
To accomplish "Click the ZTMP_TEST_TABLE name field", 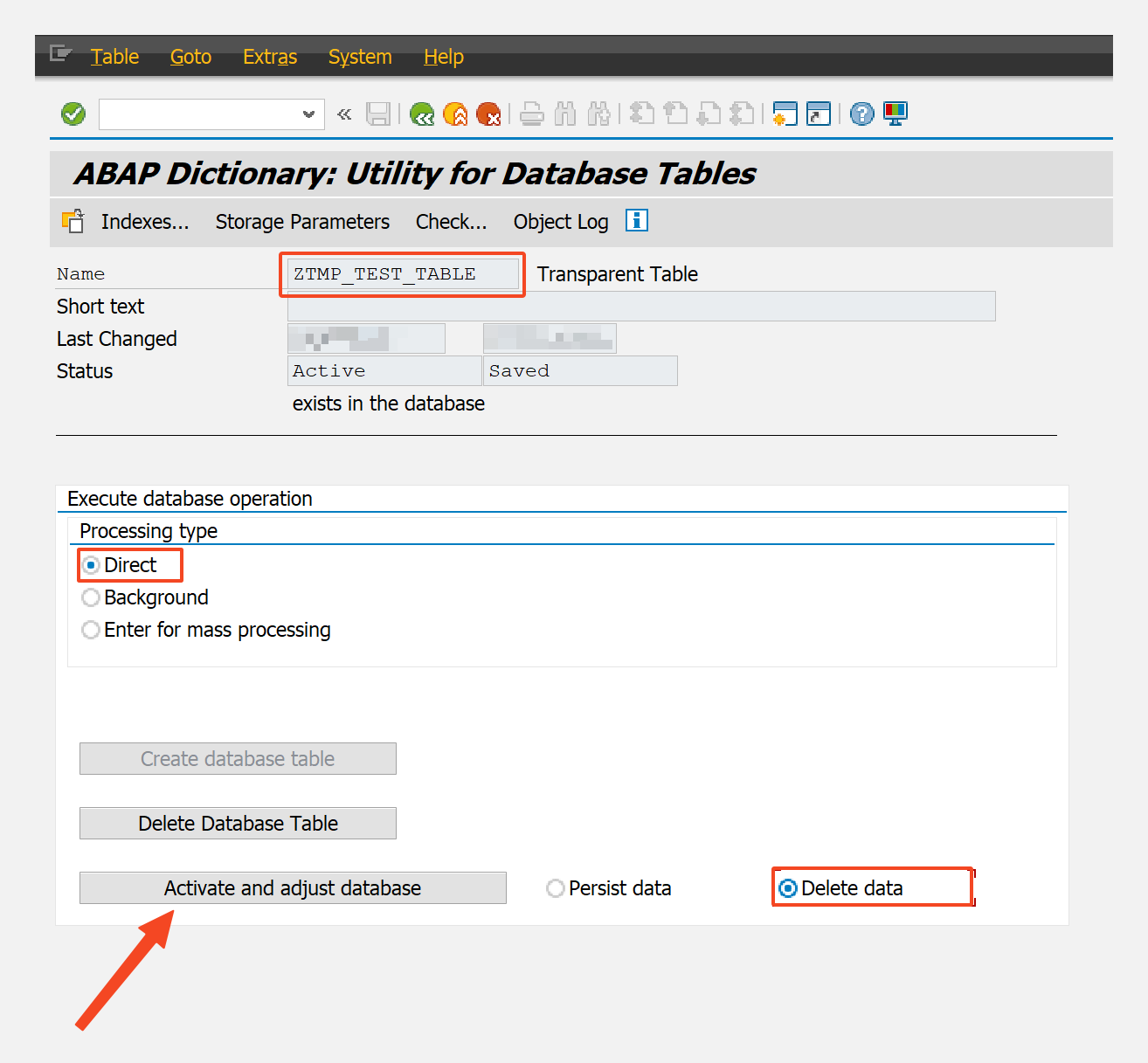I will (x=401, y=273).
